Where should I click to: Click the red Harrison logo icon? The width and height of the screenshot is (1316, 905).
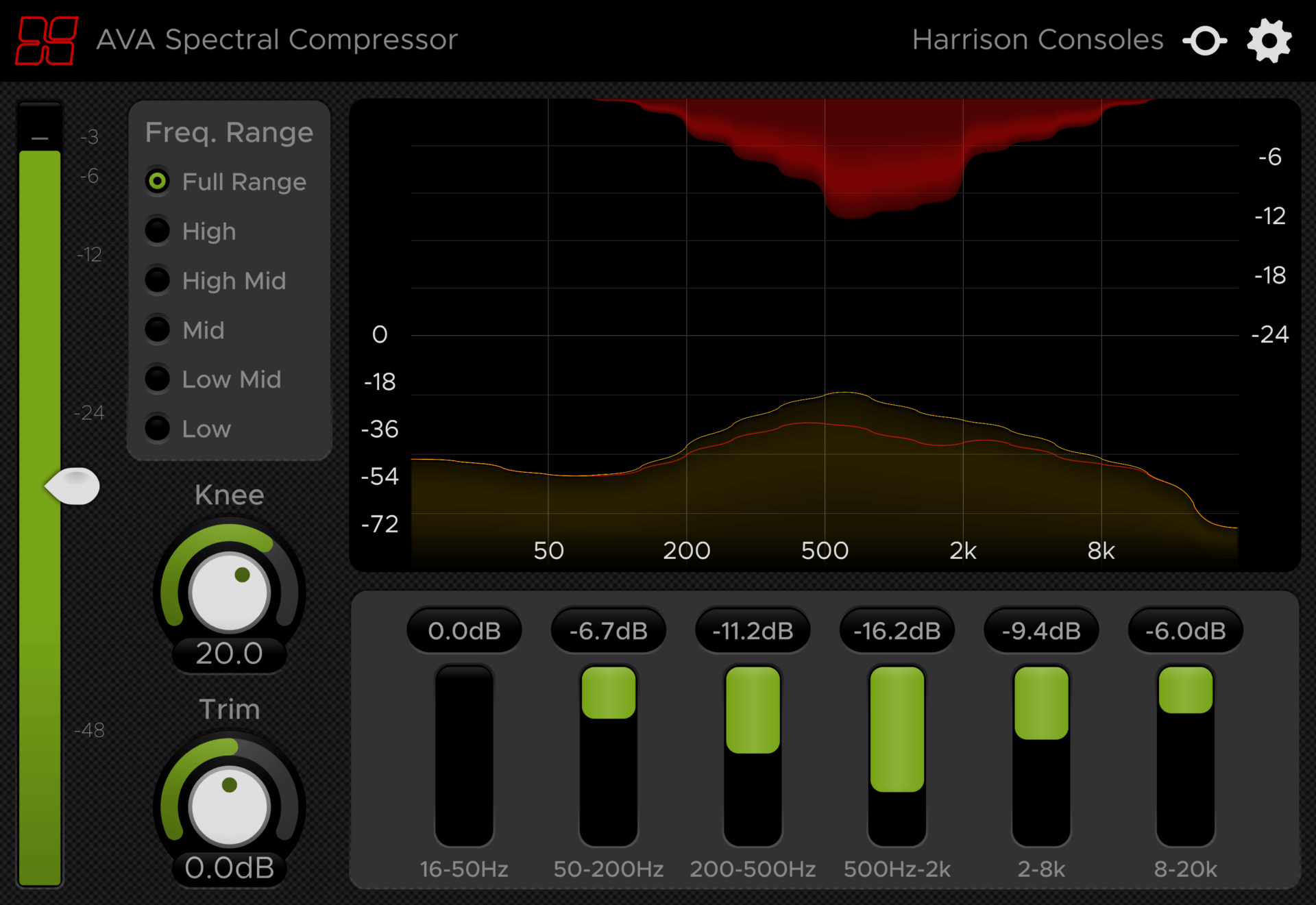(x=47, y=41)
